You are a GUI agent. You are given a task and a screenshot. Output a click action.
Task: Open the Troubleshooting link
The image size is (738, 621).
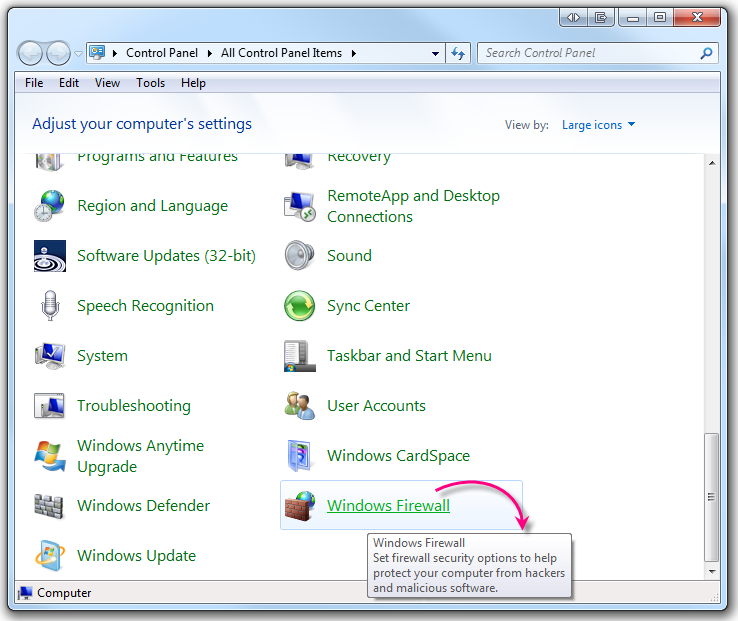133,406
